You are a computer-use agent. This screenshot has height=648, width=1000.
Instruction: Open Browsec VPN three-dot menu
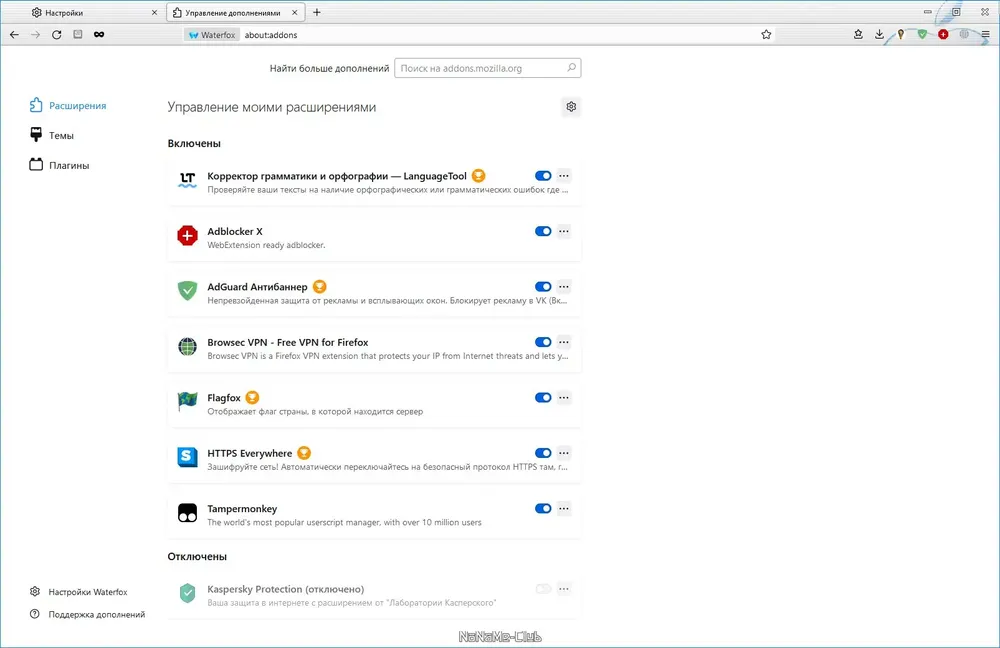[564, 342]
